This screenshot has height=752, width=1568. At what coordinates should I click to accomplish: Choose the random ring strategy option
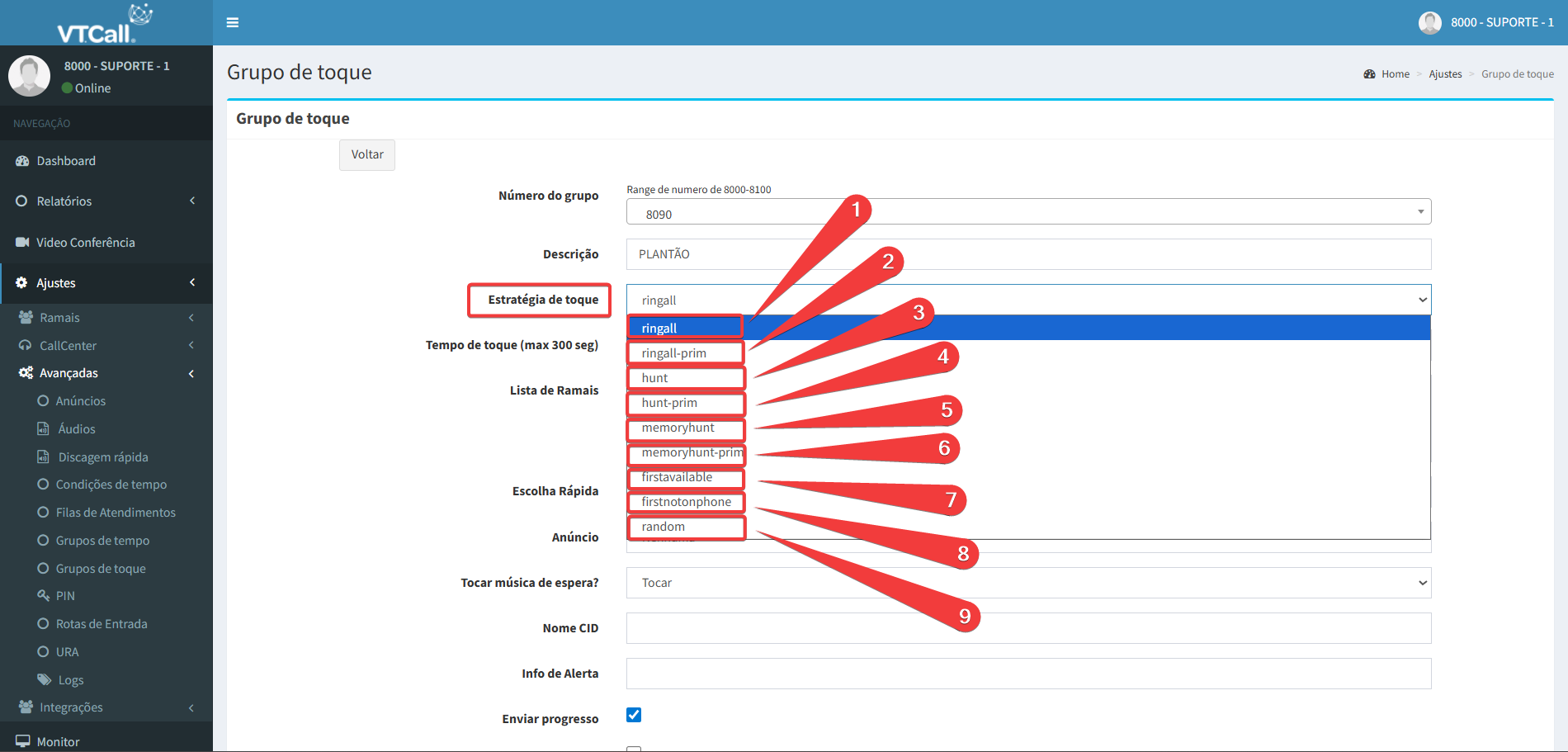pyautogui.click(x=664, y=527)
